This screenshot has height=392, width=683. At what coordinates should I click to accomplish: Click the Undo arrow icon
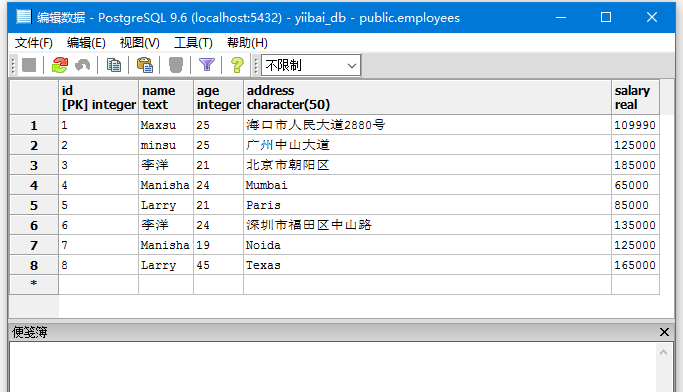82,65
